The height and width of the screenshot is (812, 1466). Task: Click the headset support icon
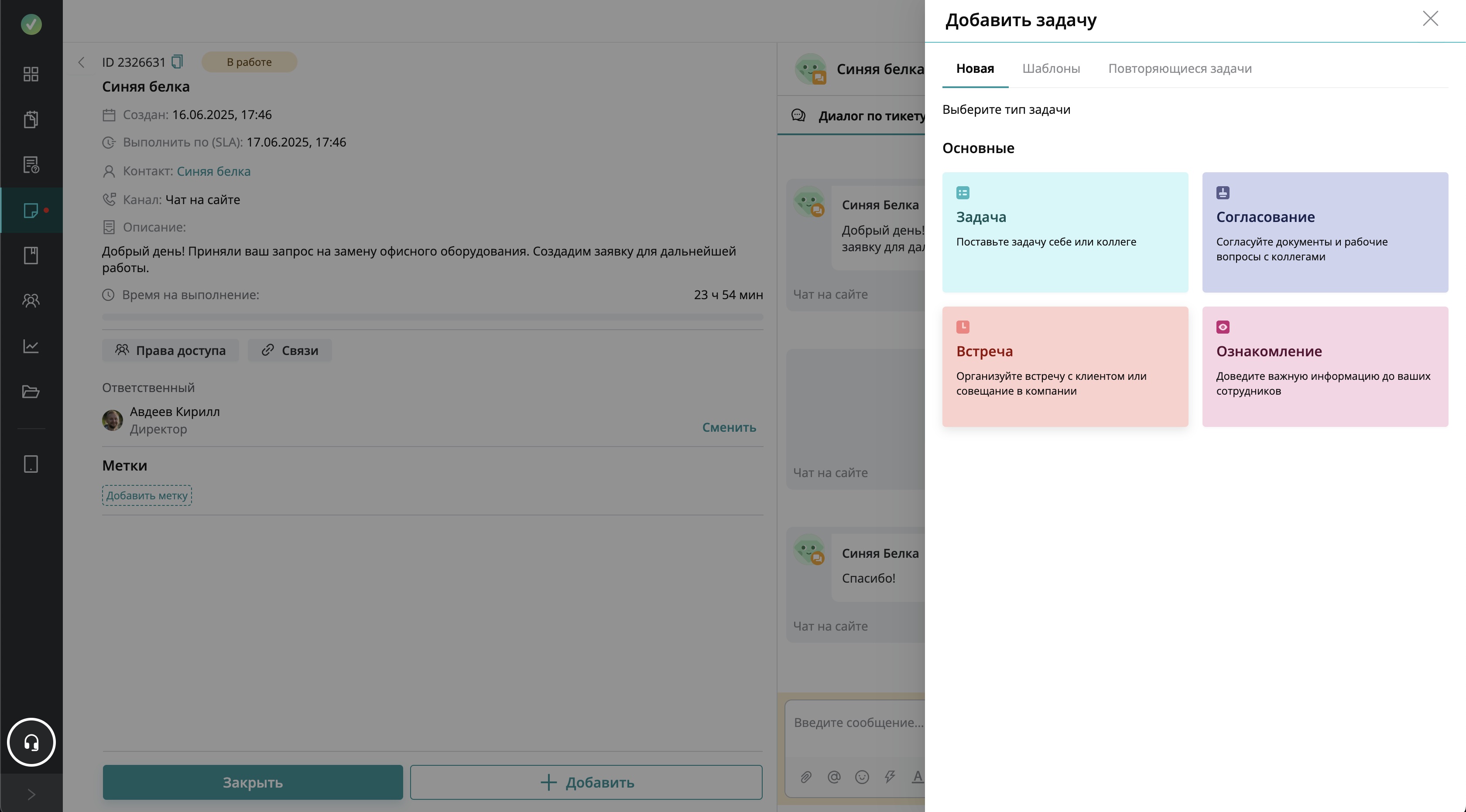[31, 742]
